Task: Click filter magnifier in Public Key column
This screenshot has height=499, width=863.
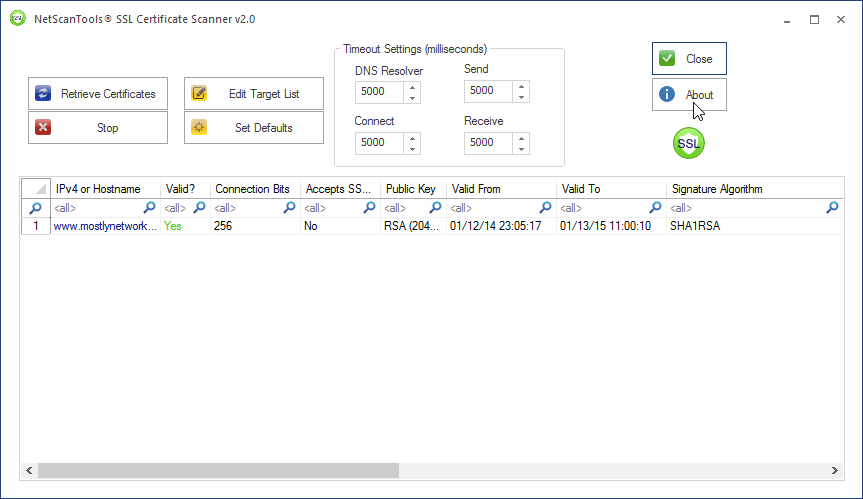Action: tap(435, 207)
